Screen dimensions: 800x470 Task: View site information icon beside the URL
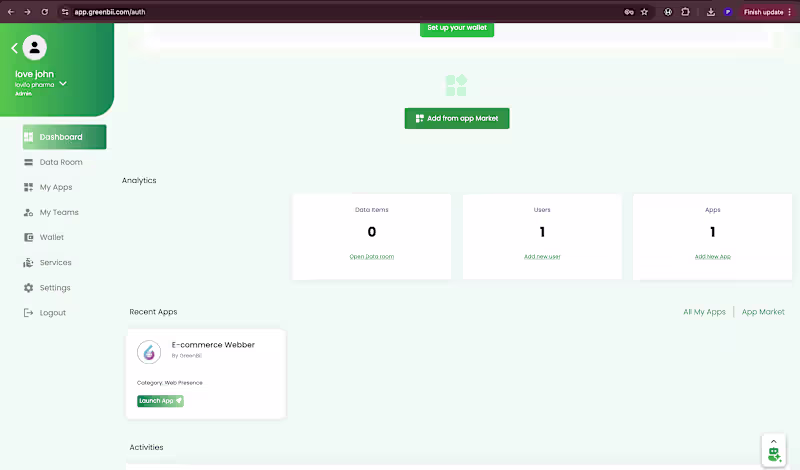[x=65, y=12]
